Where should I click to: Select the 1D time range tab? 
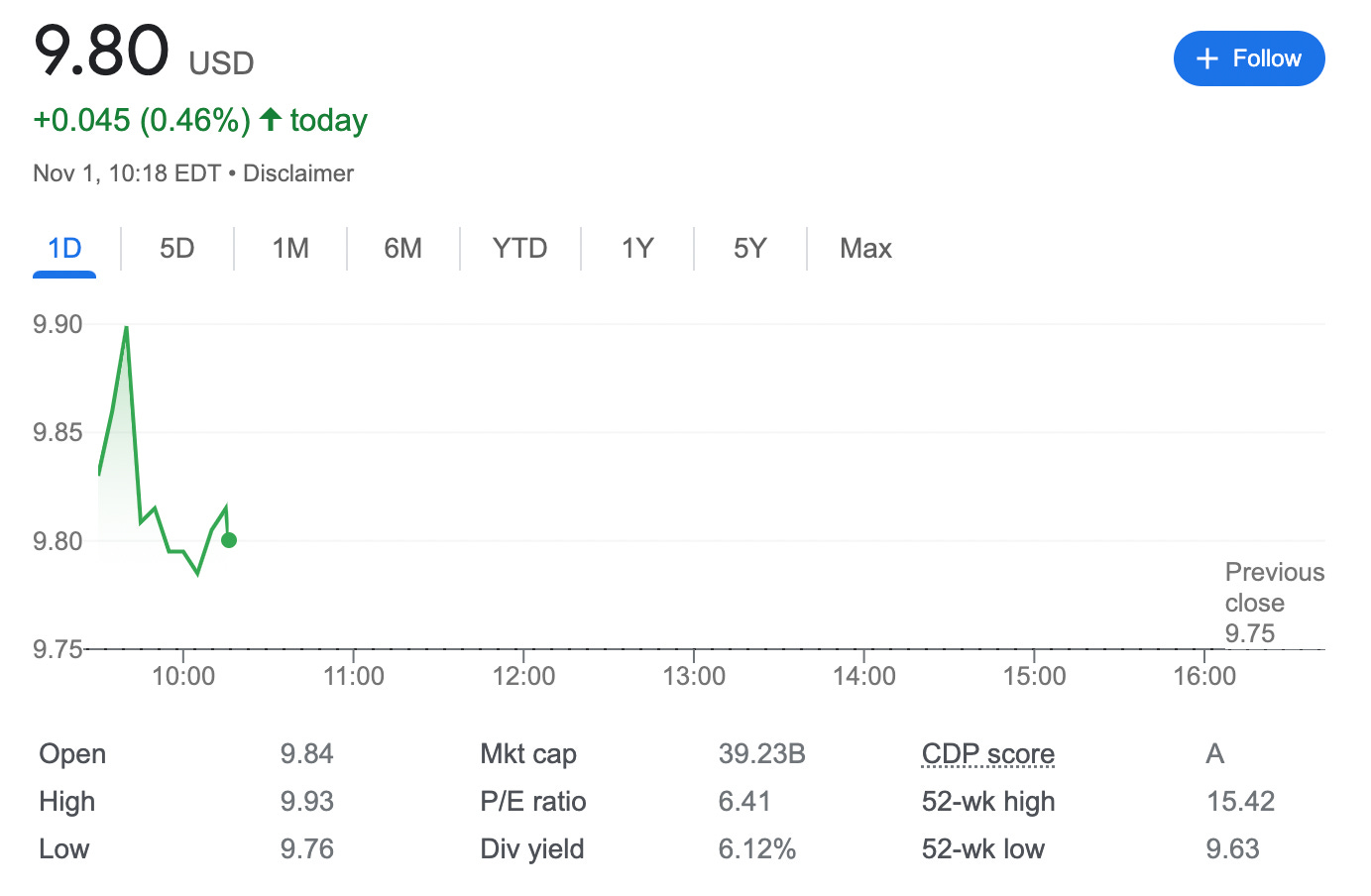tap(64, 248)
